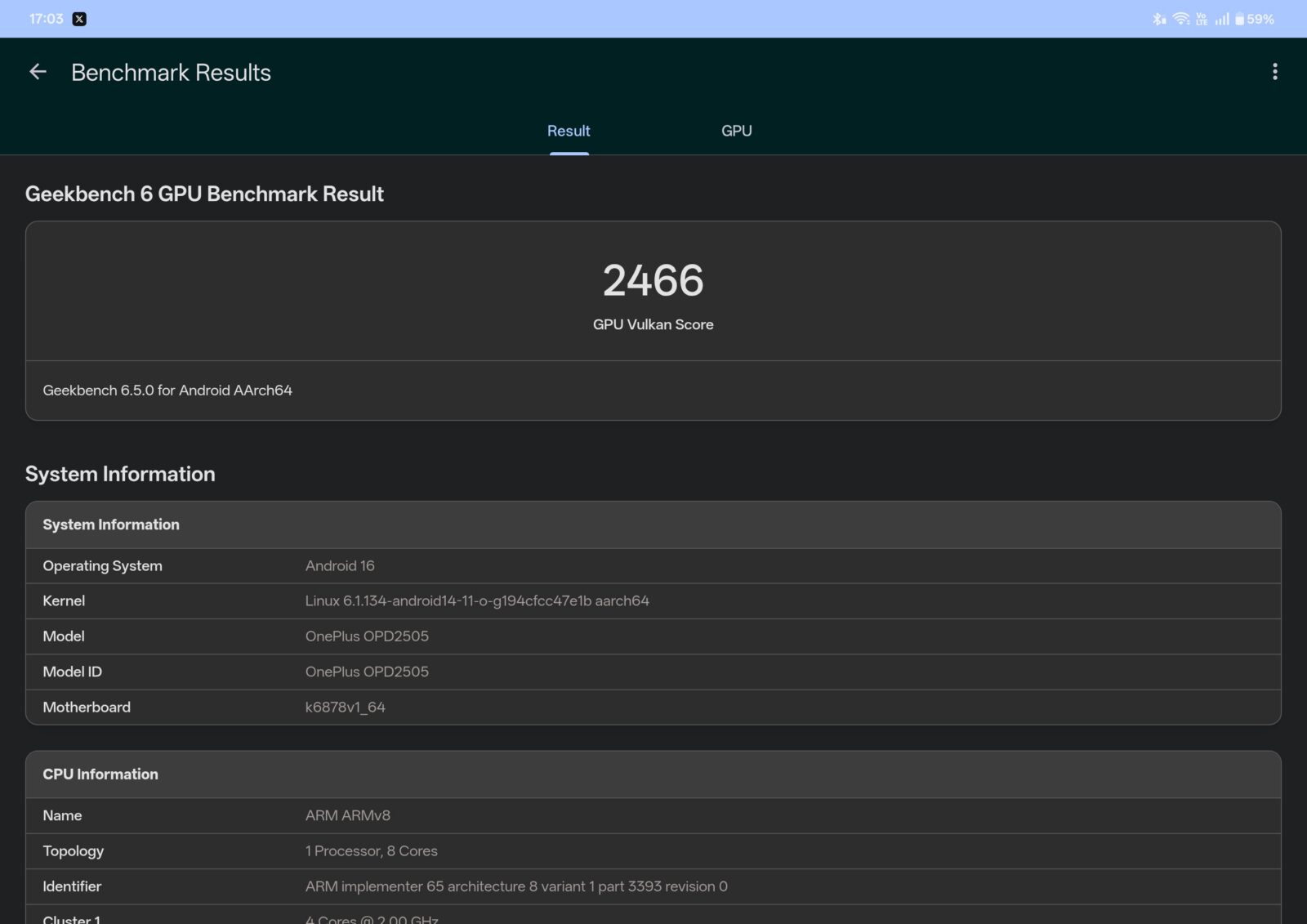Tap the VoLTE status icon
The image size is (1307, 924).
1202,19
